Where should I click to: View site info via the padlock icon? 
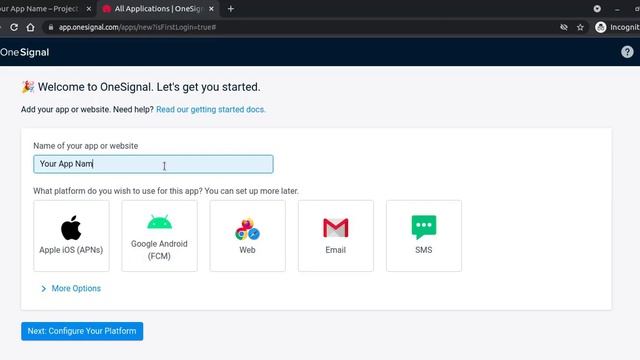pos(51,27)
